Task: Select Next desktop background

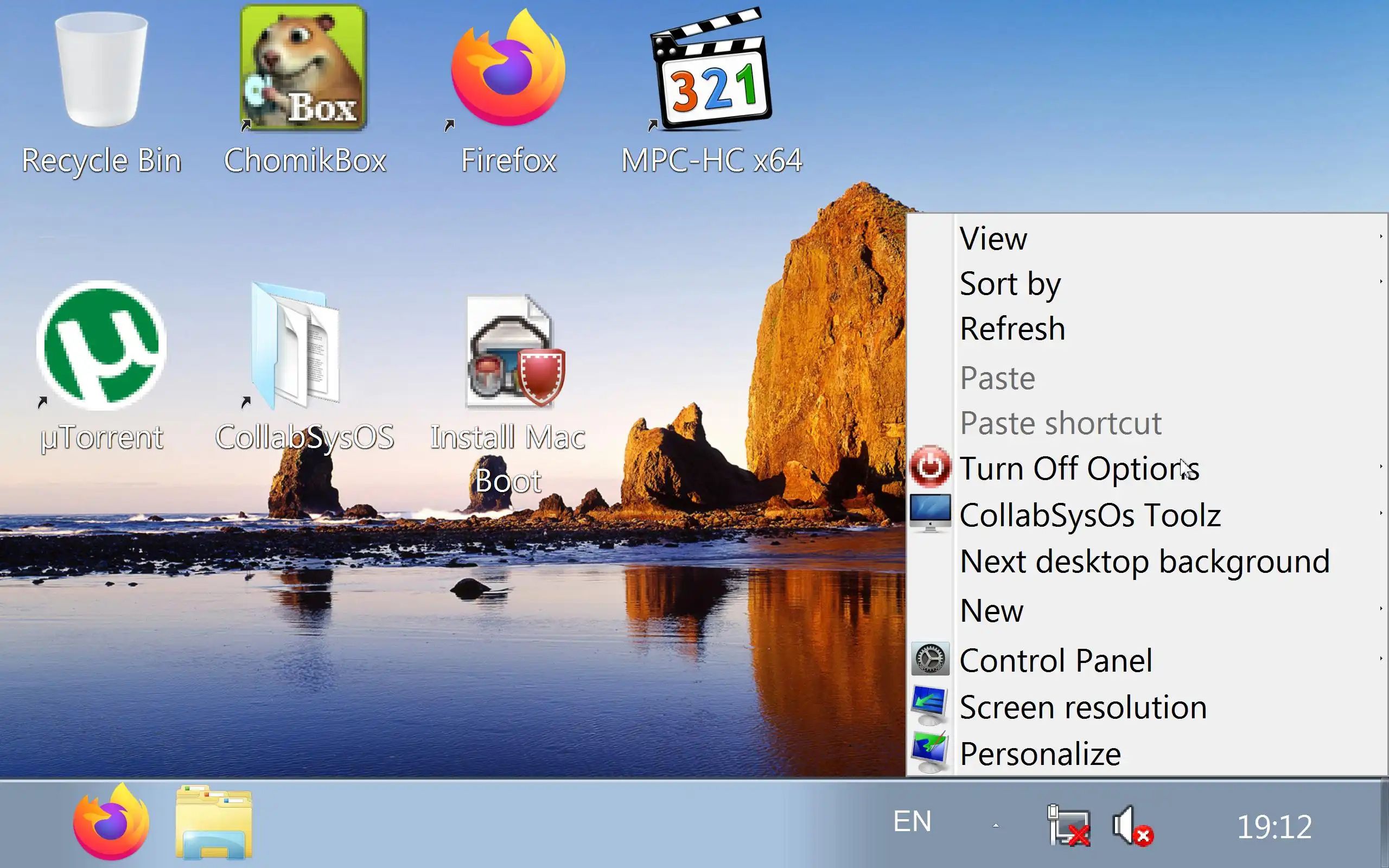Action: (1144, 561)
